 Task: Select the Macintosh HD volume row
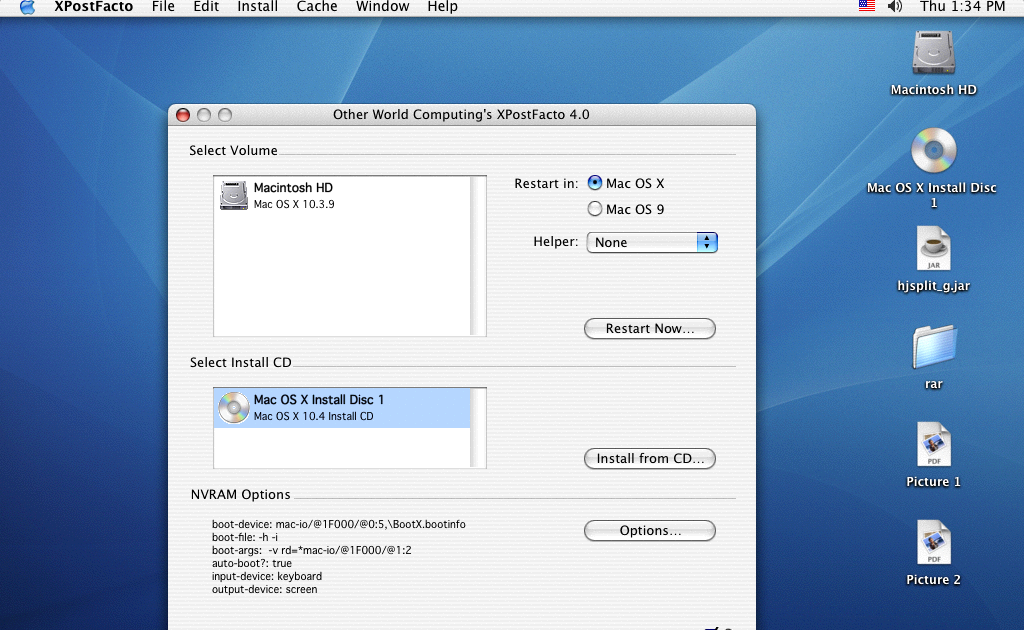coord(342,195)
